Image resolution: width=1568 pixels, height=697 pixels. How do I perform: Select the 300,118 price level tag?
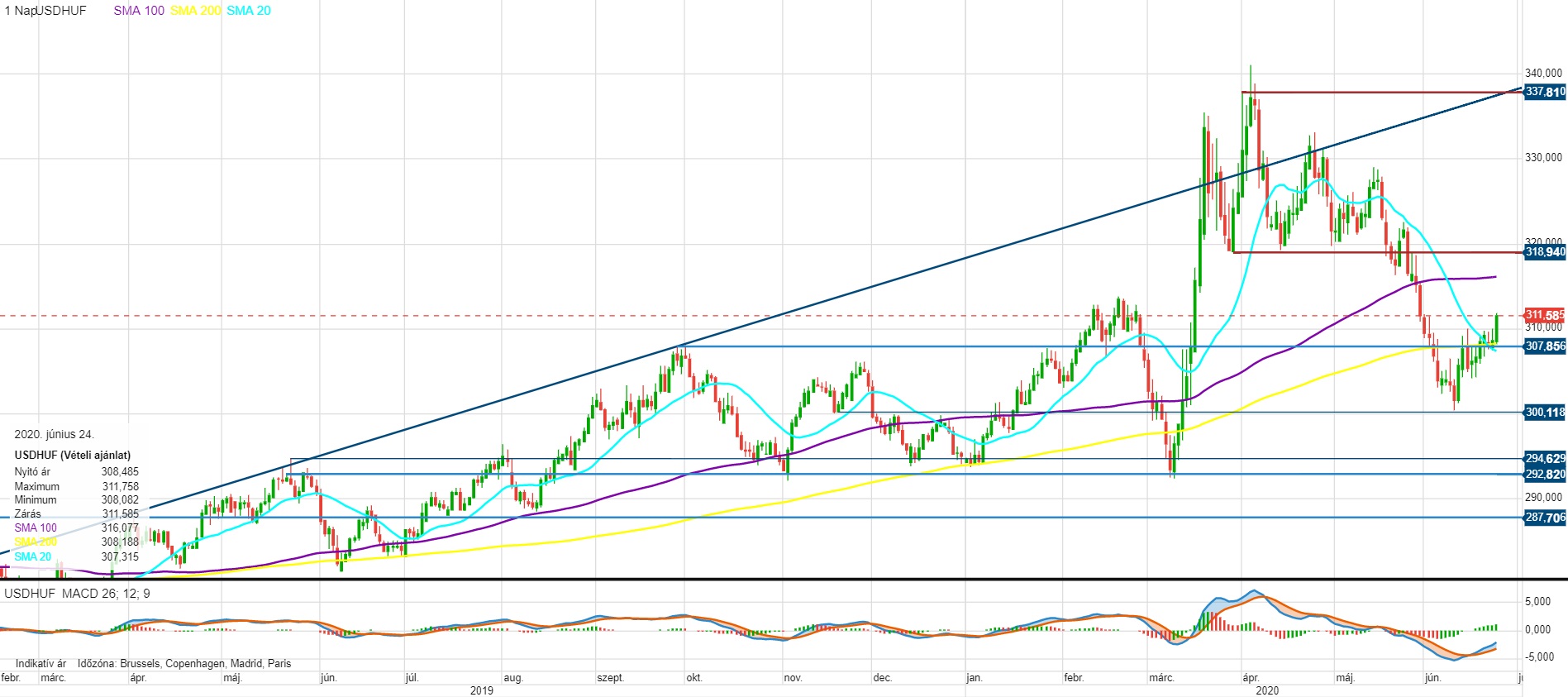coord(1544,412)
